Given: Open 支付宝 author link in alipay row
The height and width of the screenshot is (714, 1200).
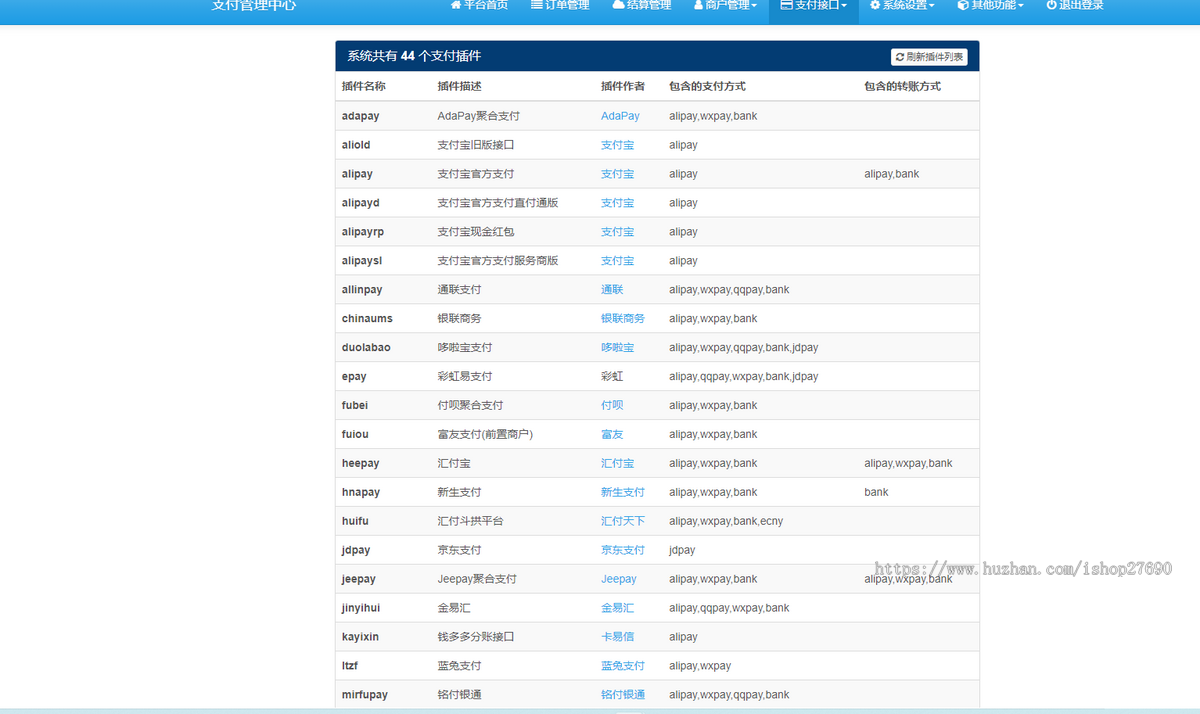Looking at the screenshot, I should [x=617, y=174].
